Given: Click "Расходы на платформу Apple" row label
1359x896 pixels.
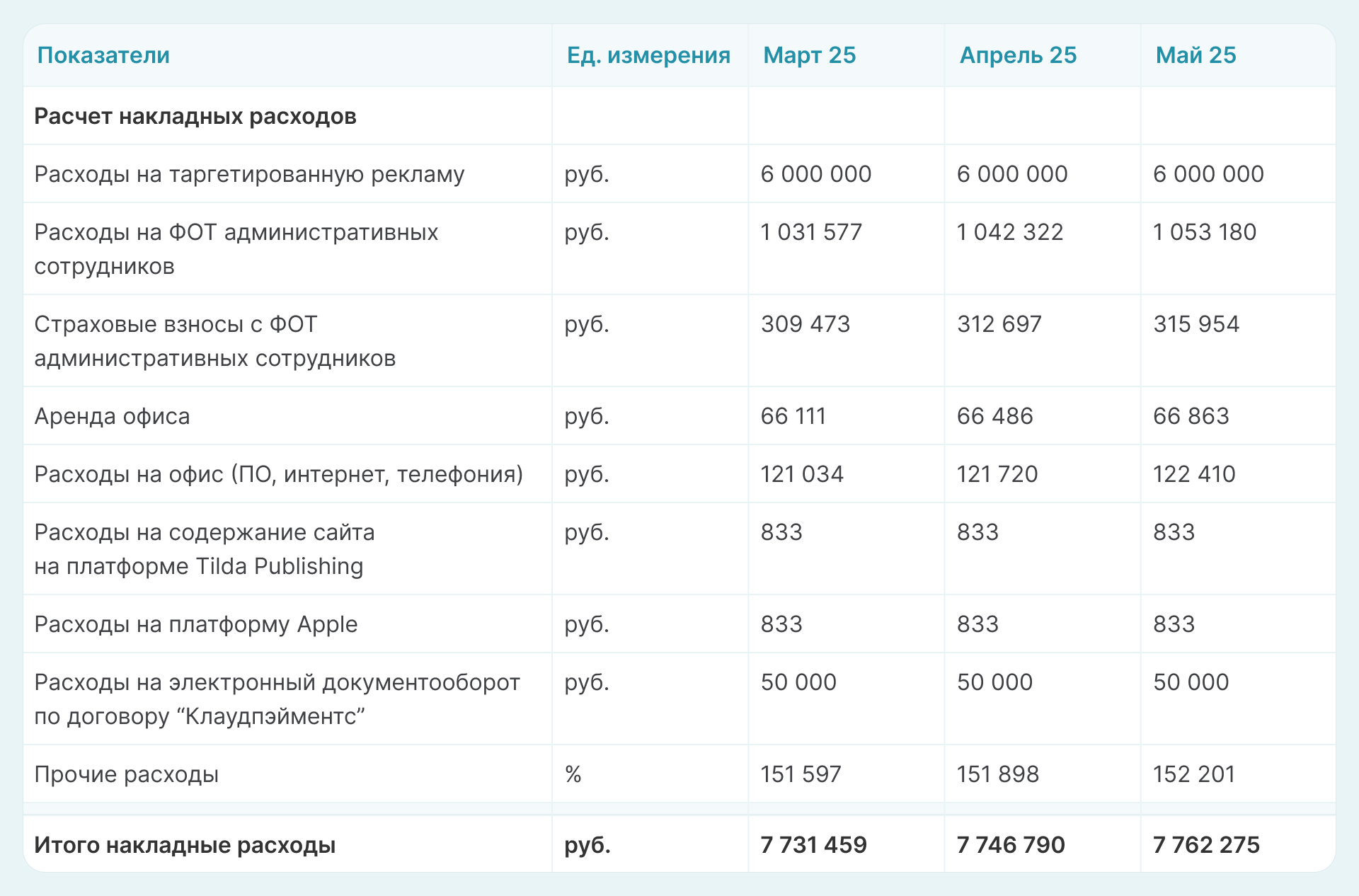Looking at the screenshot, I should point(195,624).
